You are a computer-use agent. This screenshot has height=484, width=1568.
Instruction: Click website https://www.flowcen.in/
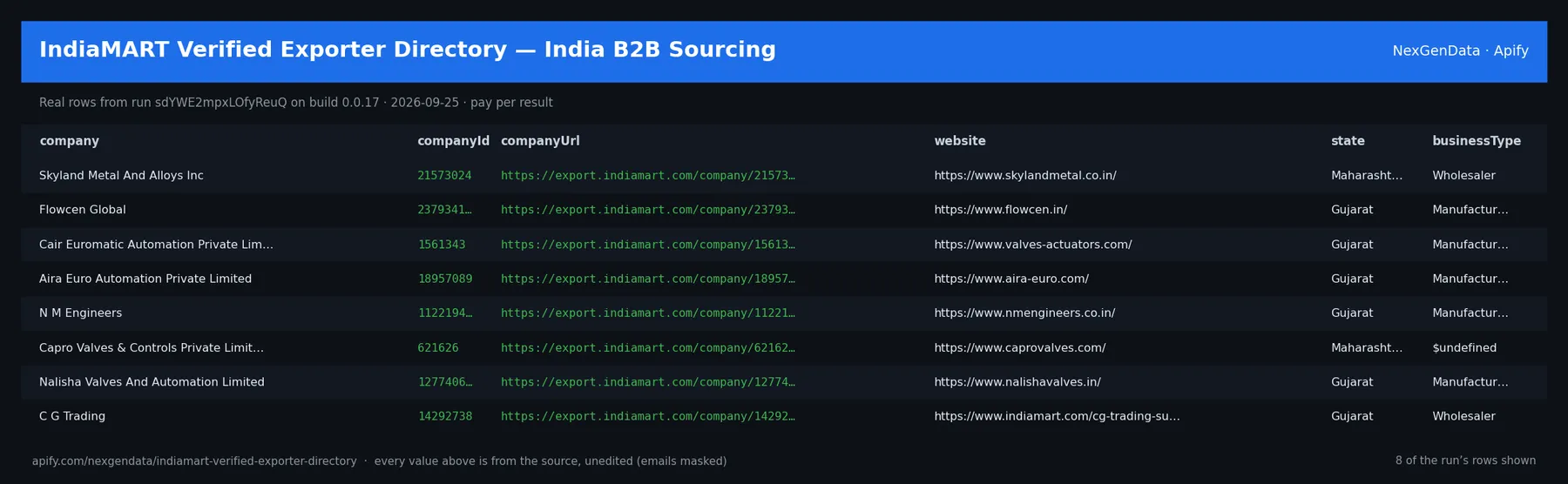click(x=1001, y=210)
